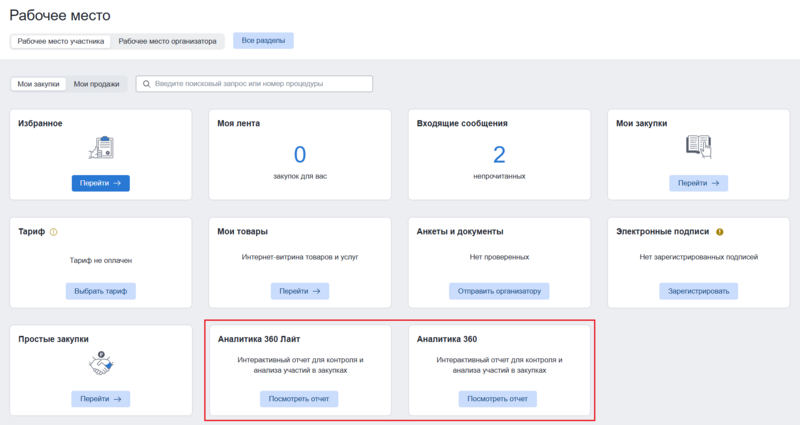Click the warning icon beside Электронные подписи
Screen dimensions: 800x425
720,232
